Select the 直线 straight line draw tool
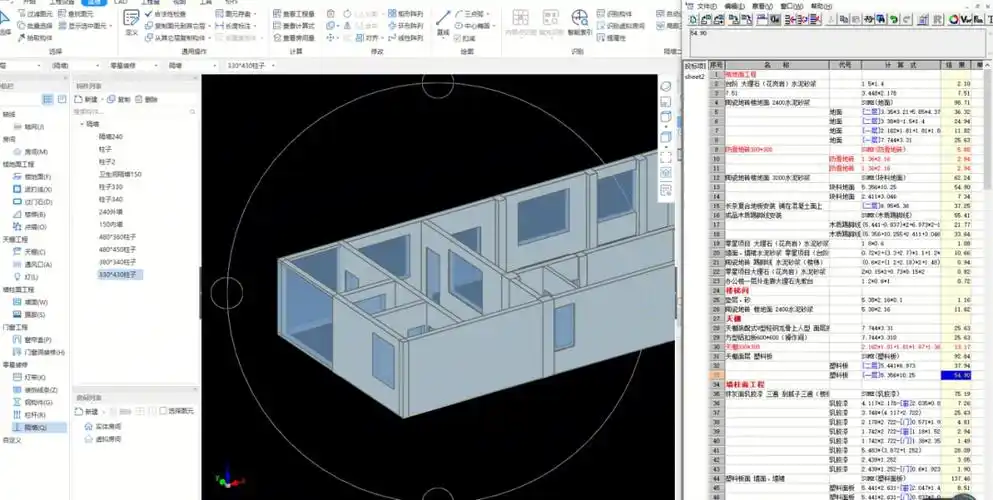The height and width of the screenshot is (500, 993). click(443, 22)
